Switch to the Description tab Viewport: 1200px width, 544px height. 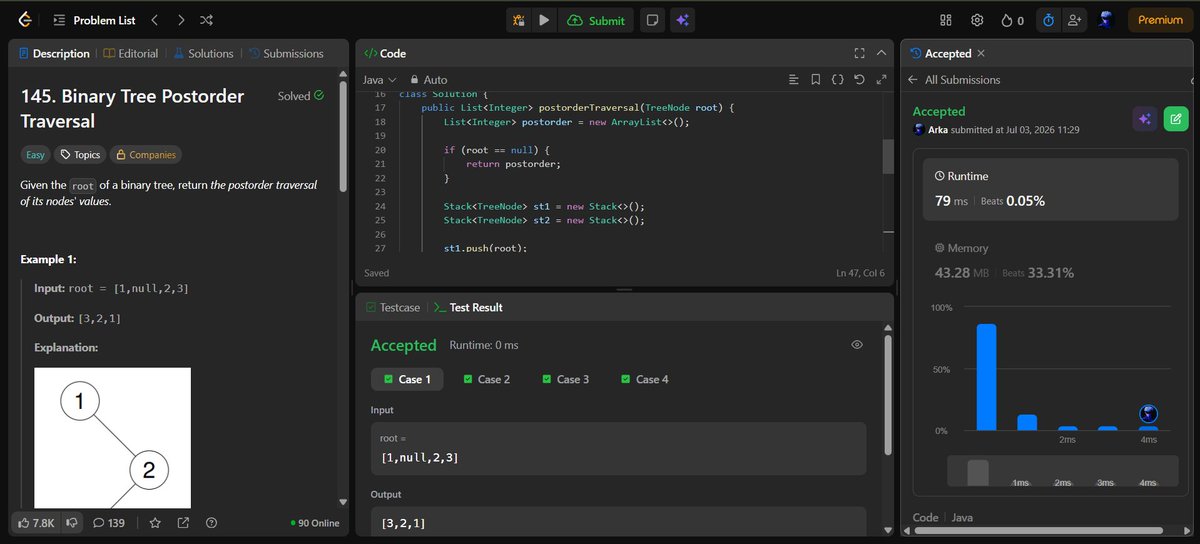[x=54, y=53]
